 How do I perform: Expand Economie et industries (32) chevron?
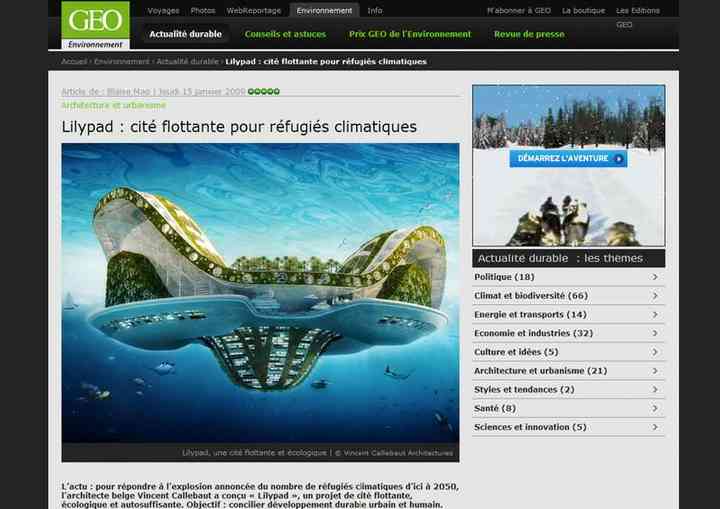pyautogui.click(x=655, y=333)
